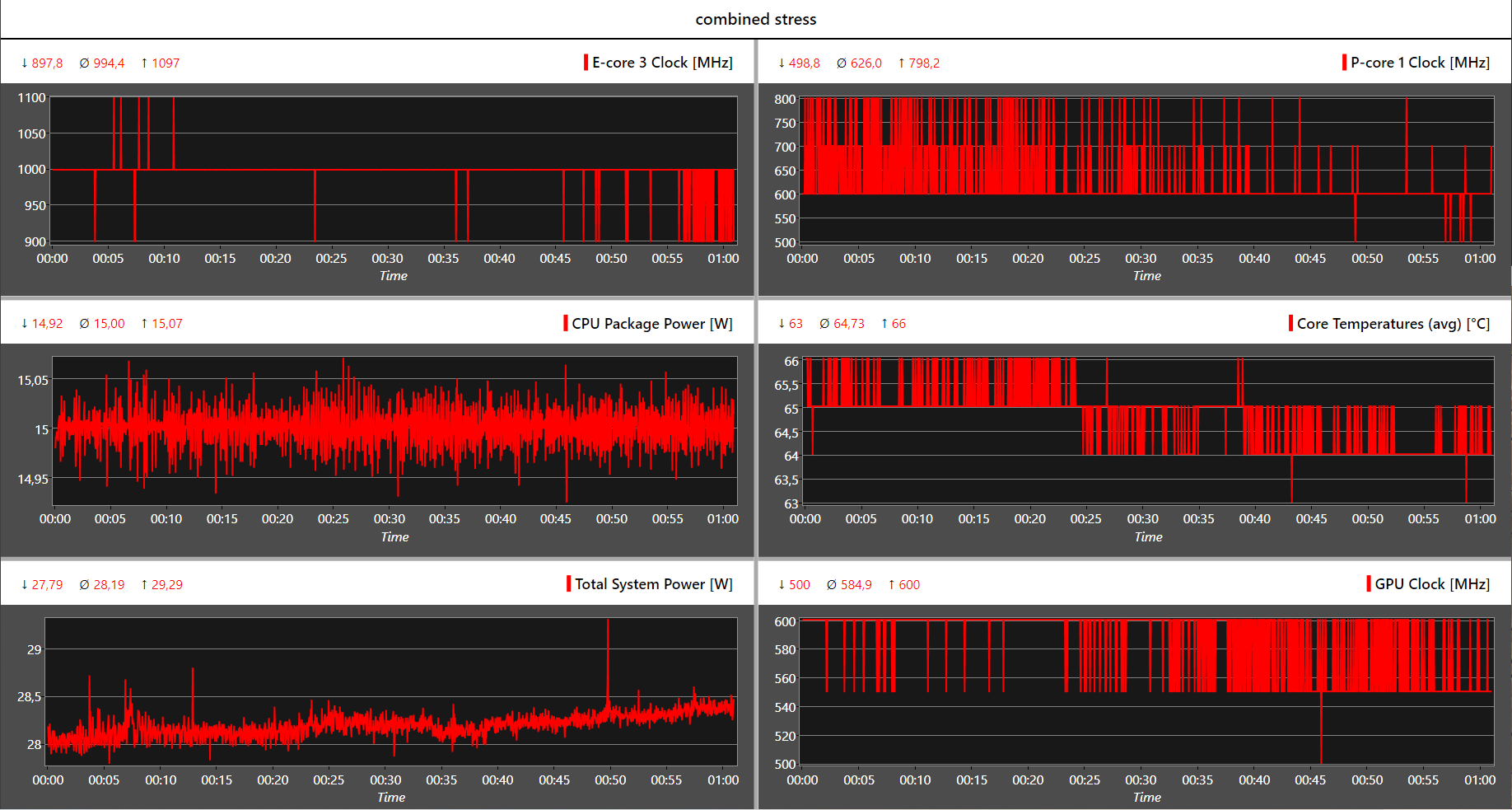Click the 'combined stress' title
The width and height of the screenshot is (1512, 810).
pyautogui.click(x=755, y=19)
